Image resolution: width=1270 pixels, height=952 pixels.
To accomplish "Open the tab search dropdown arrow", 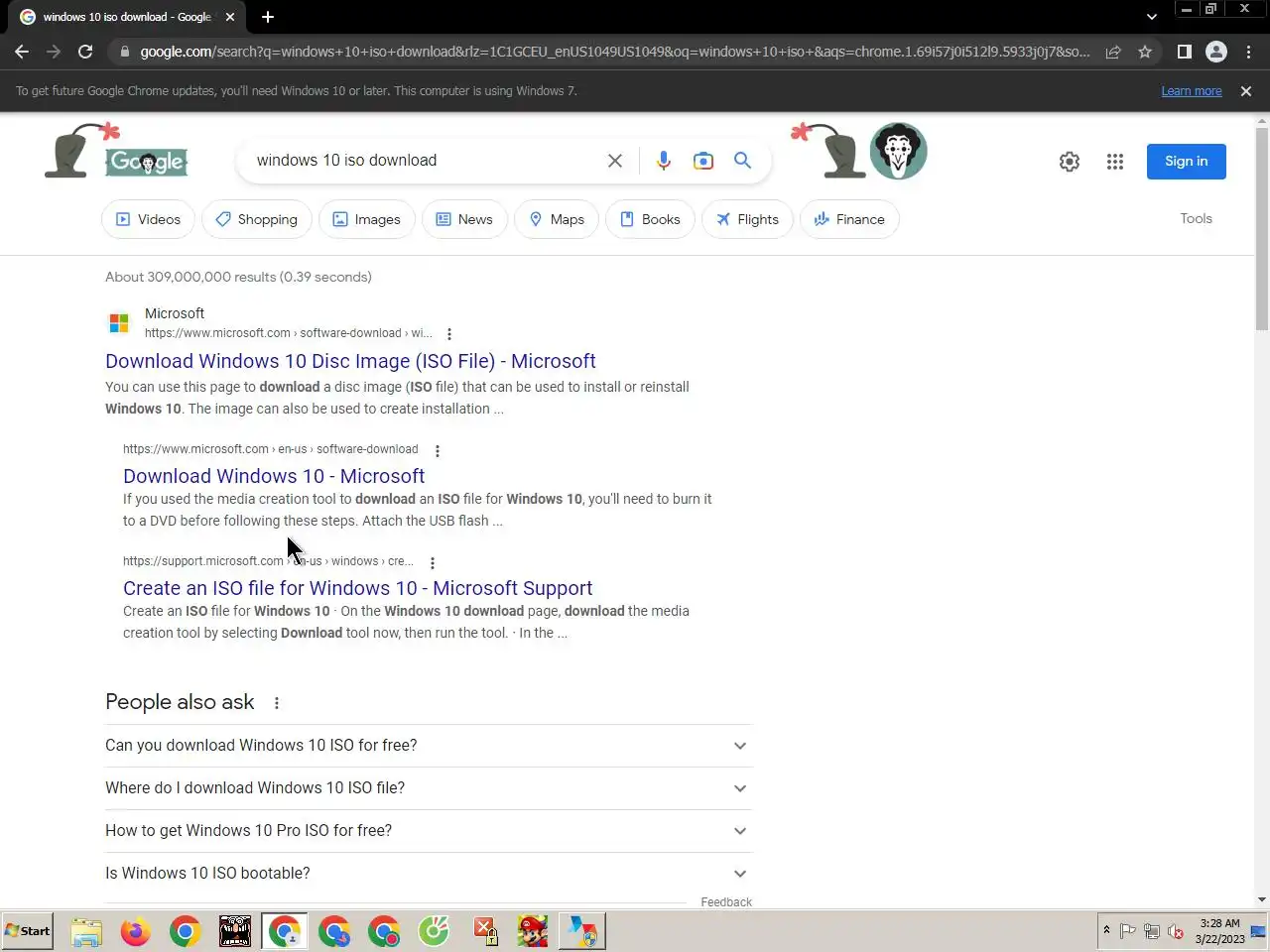I will (1151, 17).
